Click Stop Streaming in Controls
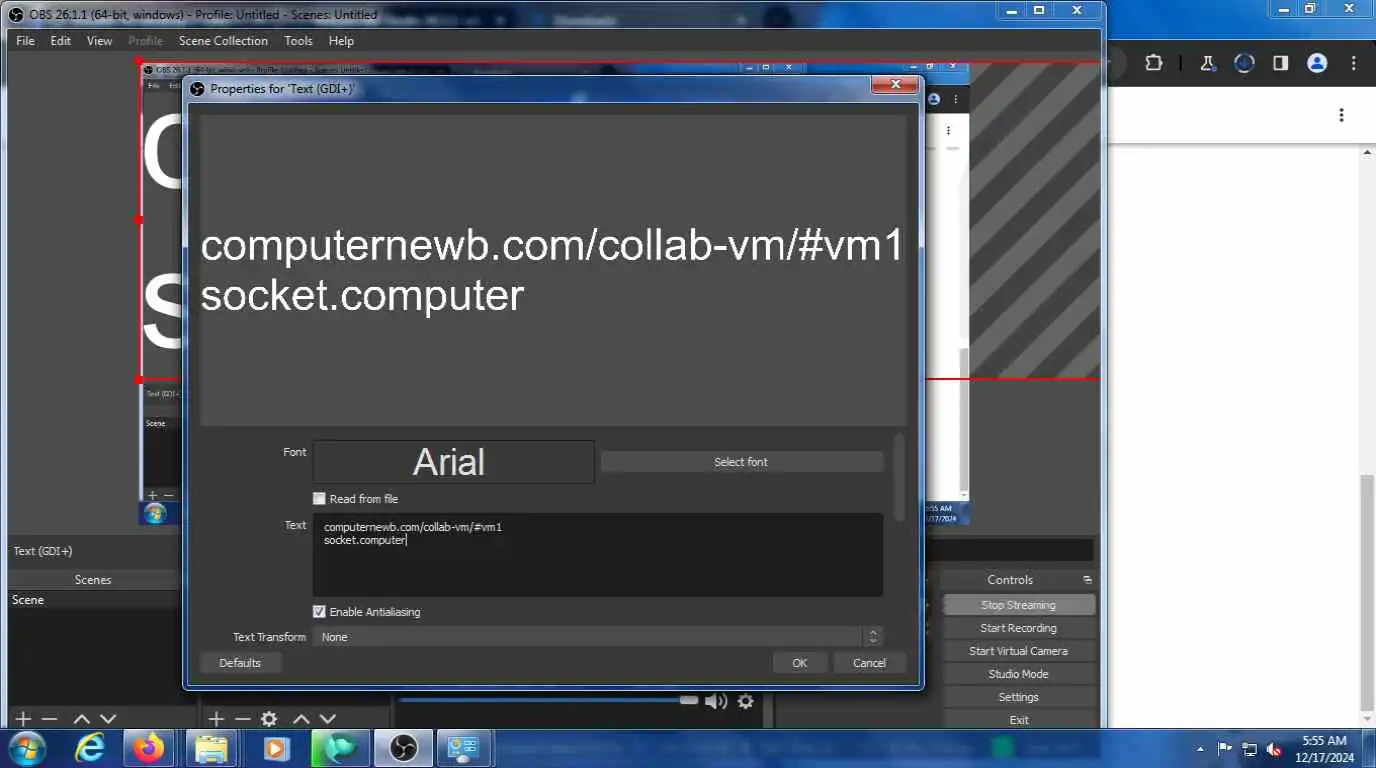The image size is (1376, 768). pos(1018,605)
